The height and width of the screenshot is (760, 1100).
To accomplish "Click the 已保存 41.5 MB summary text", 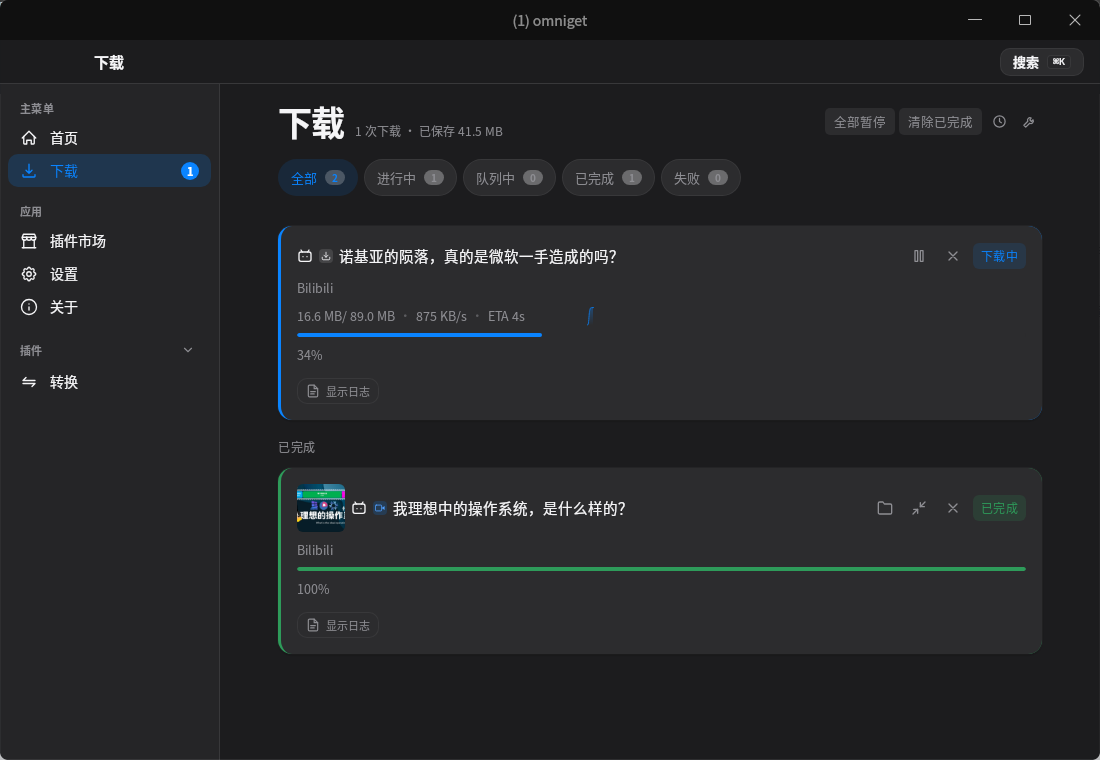I will [x=461, y=131].
